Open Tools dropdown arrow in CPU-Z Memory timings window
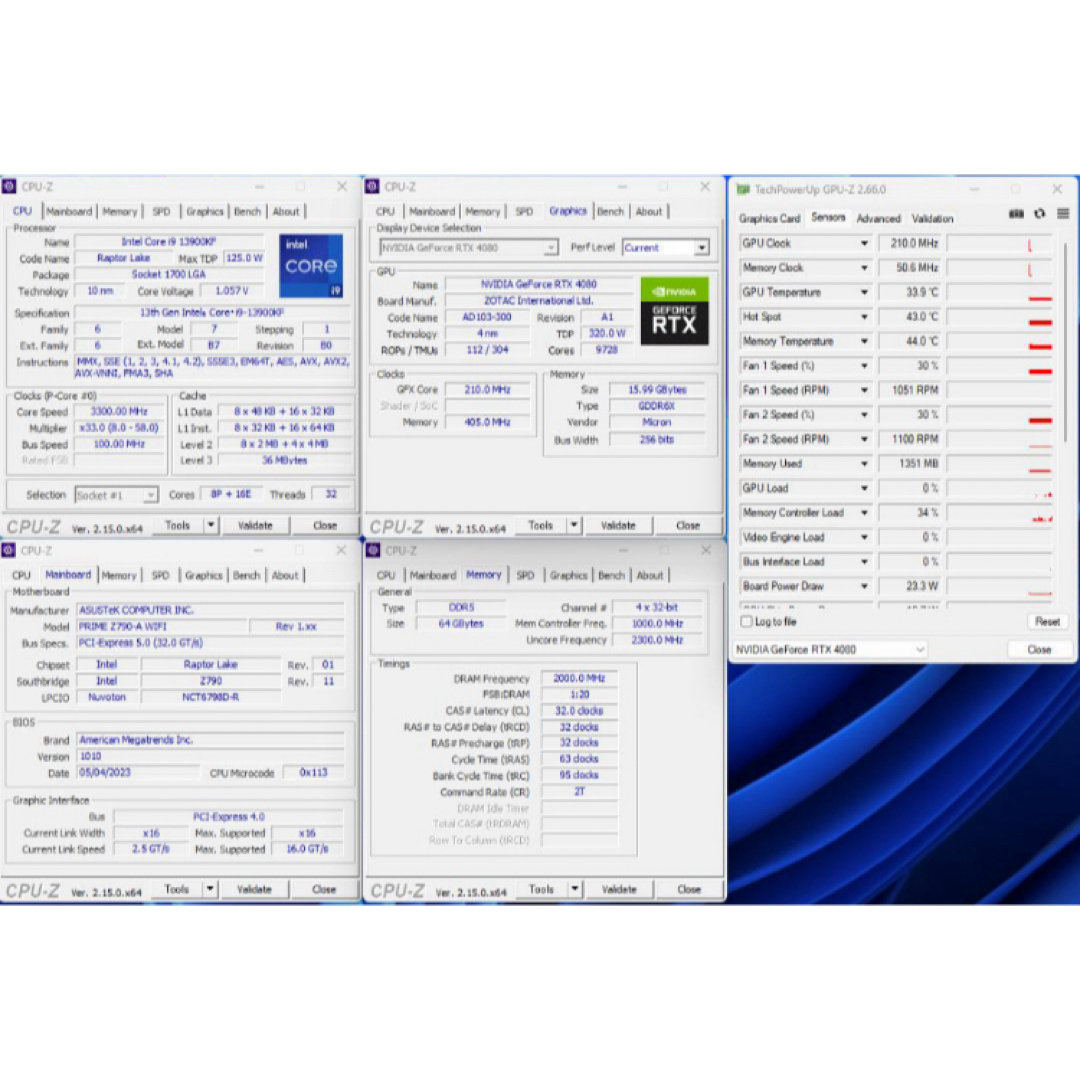Screen dimensions: 1080x1080 click(574, 889)
